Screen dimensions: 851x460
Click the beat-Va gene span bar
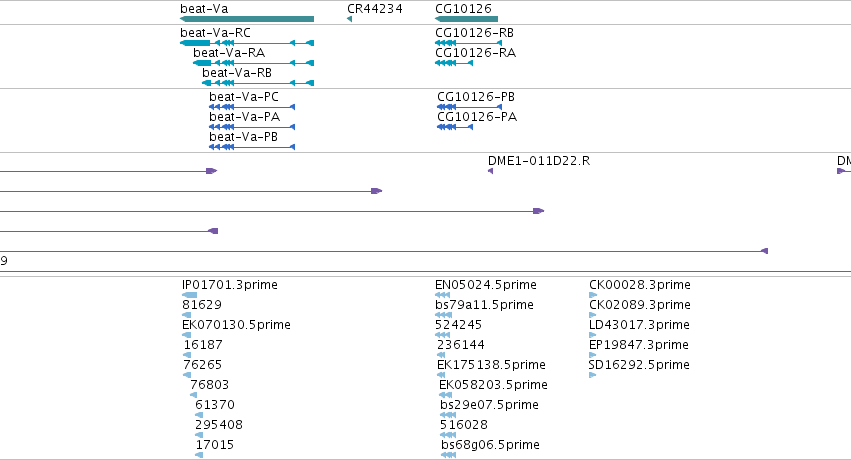point(247,19)
